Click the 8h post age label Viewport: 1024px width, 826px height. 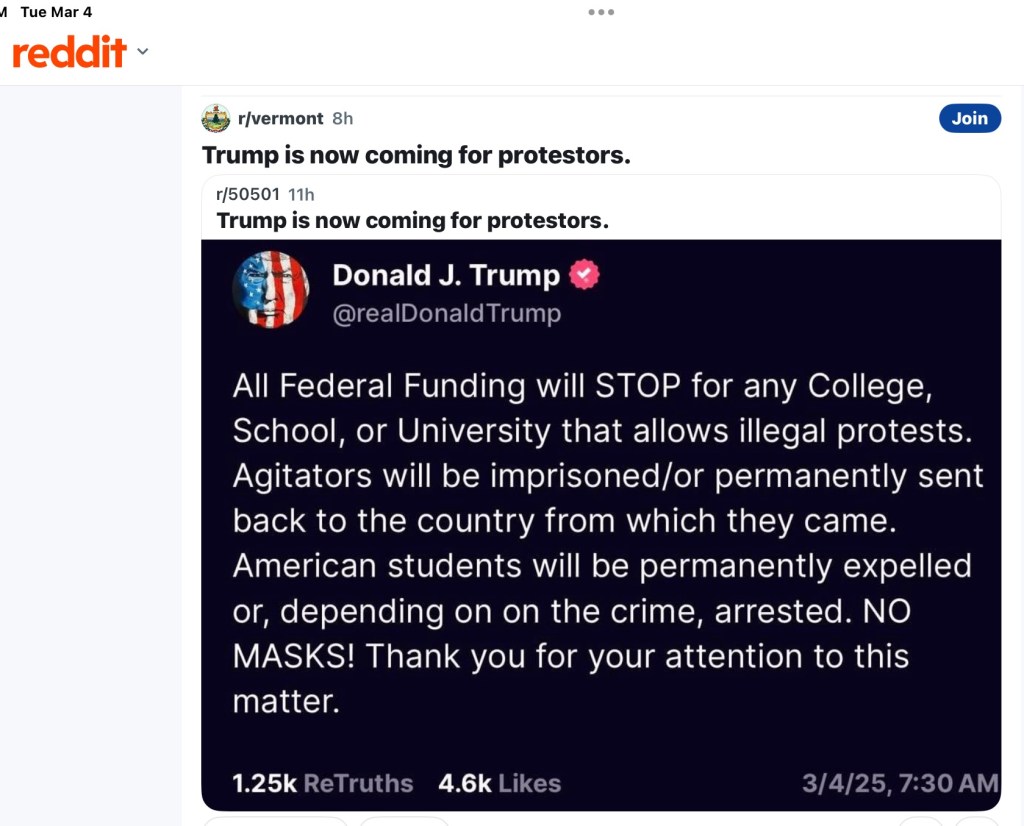pos(342,118)
